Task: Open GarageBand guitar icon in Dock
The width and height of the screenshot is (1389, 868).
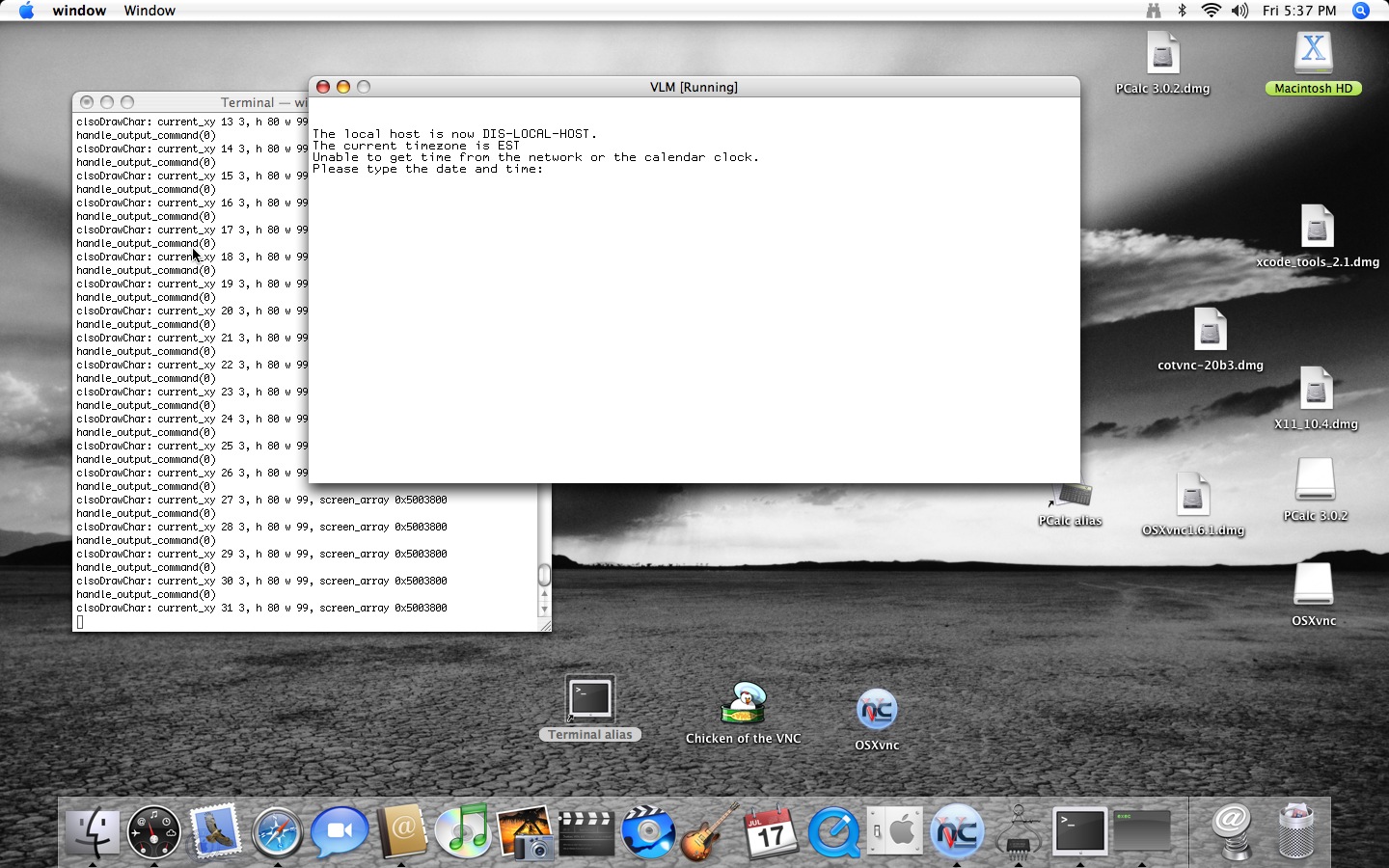Action: pyautogui.click(x=710, y=831)
